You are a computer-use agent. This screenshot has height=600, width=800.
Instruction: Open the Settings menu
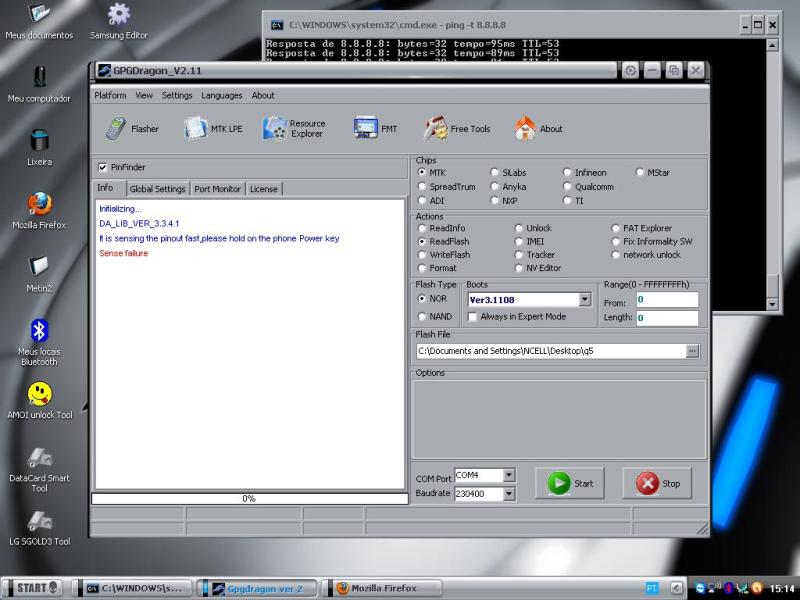click(177, 95)
